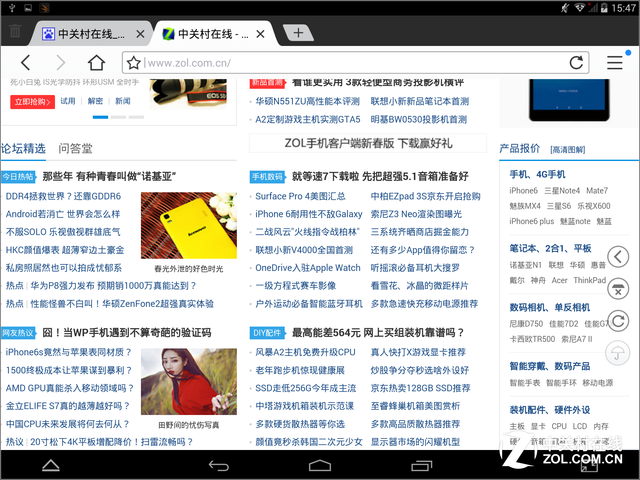
Task: Tap the trash icon beside tabs
Action: pos(15,31)
